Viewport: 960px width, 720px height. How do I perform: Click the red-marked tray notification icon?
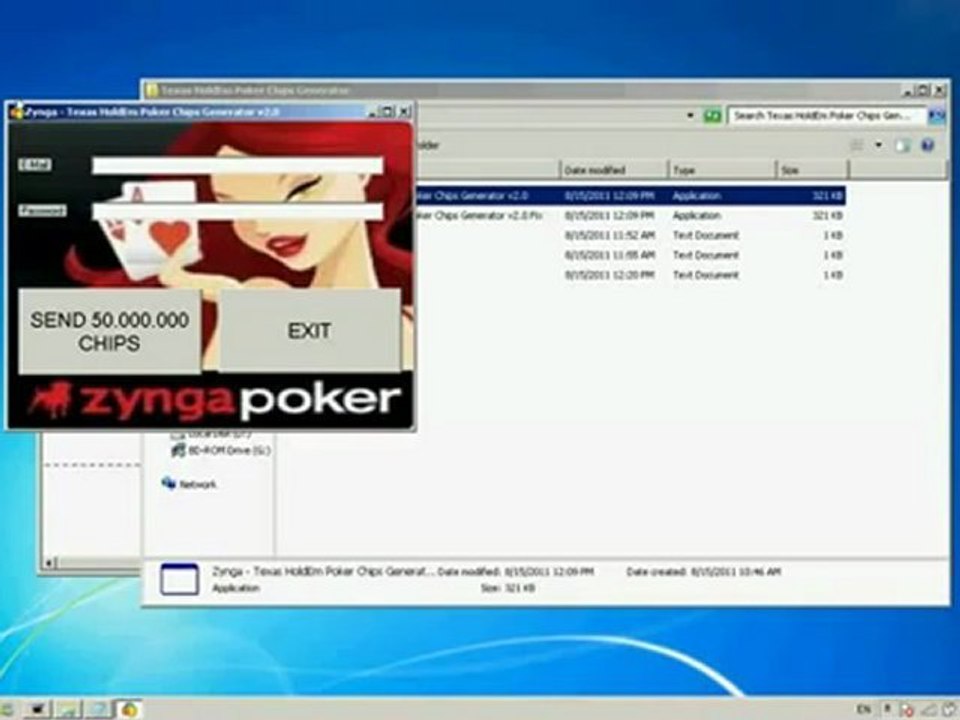point(907,710)
